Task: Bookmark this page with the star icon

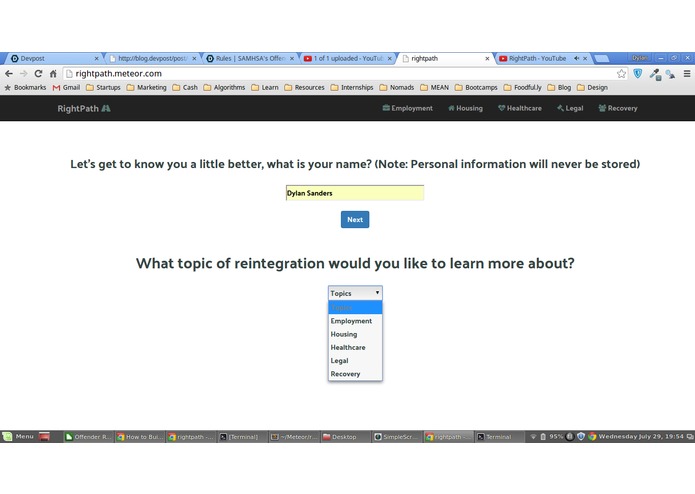Action: click(x=621, y=74)
